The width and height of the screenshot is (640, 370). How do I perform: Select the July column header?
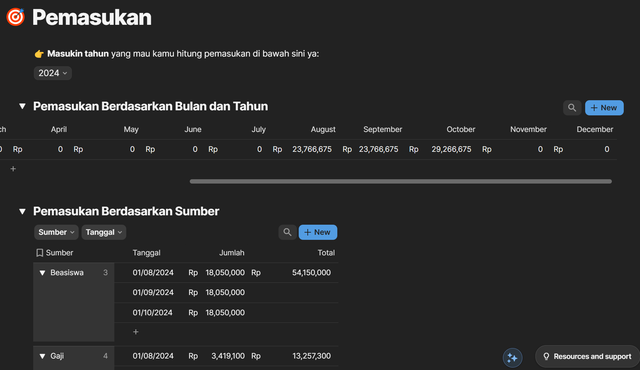tap(258, 129)
